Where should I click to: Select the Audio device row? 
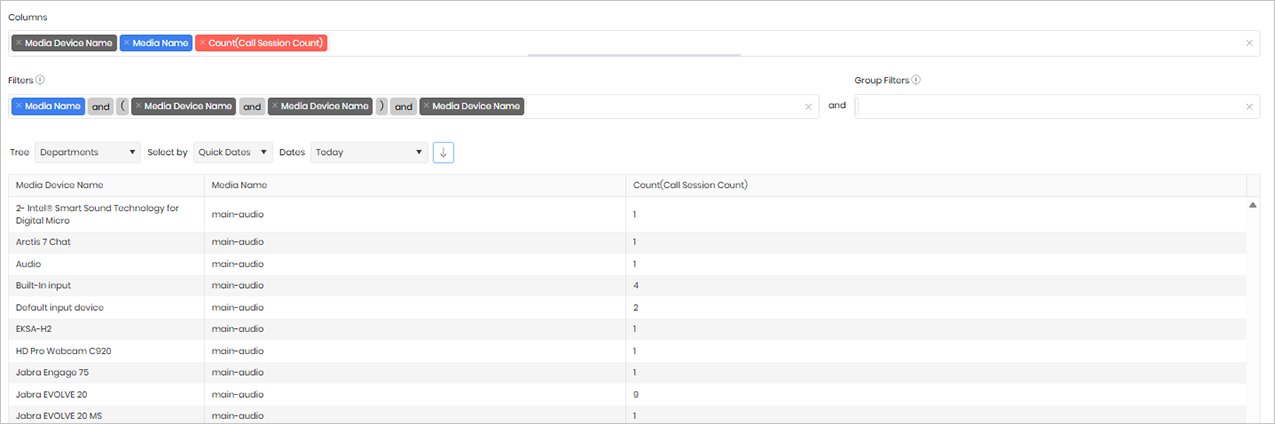[x=628, y=264]
